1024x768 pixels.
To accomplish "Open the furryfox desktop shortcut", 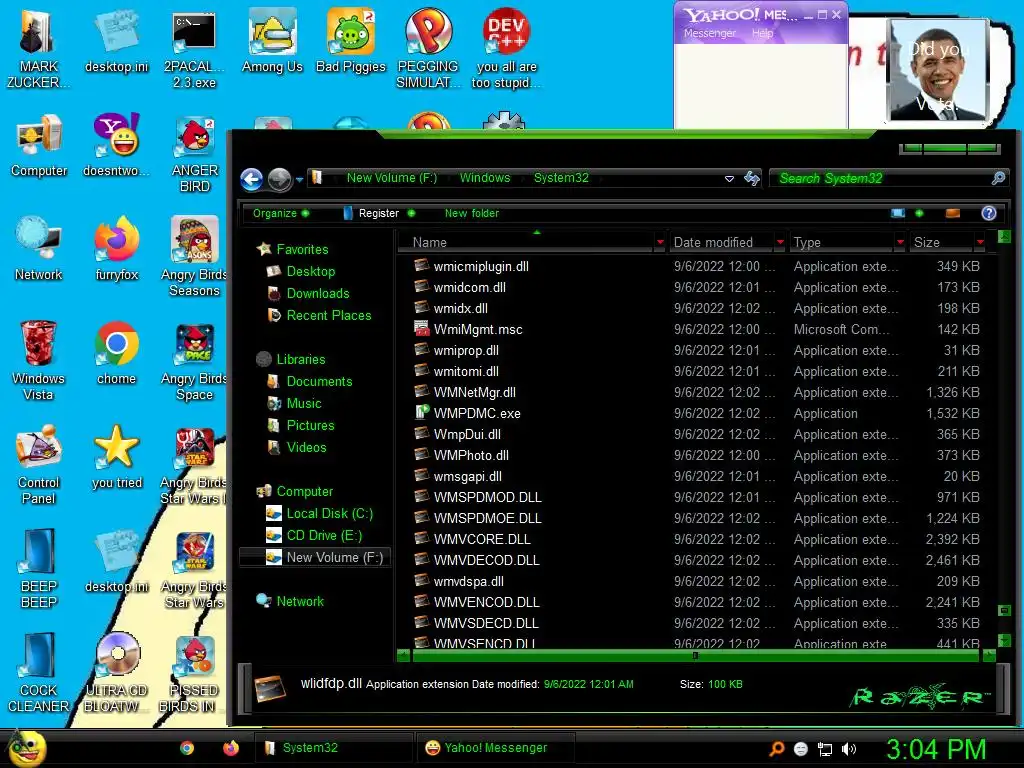I will pos(116,249).
